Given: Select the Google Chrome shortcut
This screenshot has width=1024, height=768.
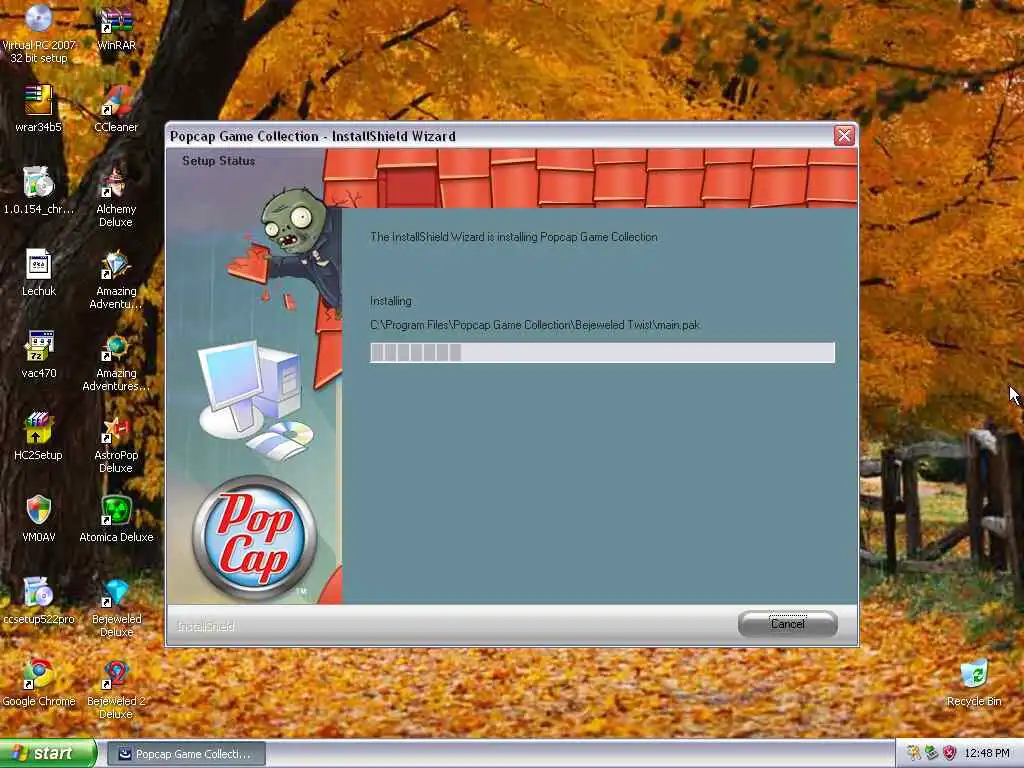Looking at the screenshot, I should tap(39, 683).
